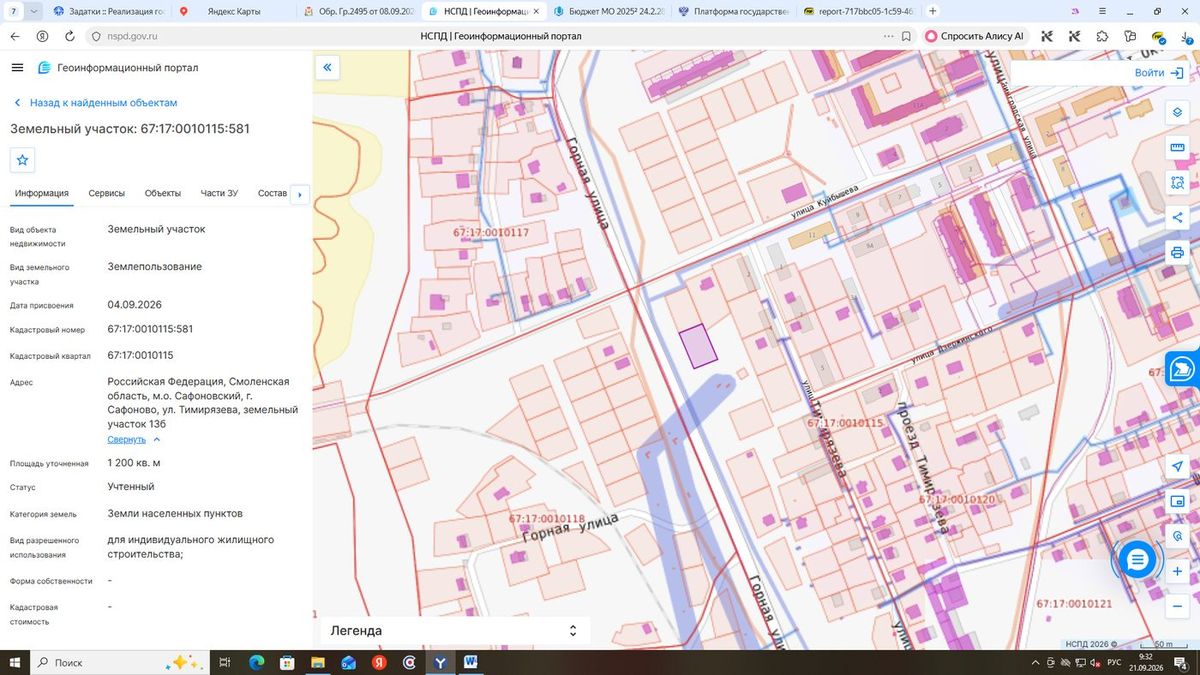Switch to the Бюджет МО 2025 browser tab

(x=607, y=11)
